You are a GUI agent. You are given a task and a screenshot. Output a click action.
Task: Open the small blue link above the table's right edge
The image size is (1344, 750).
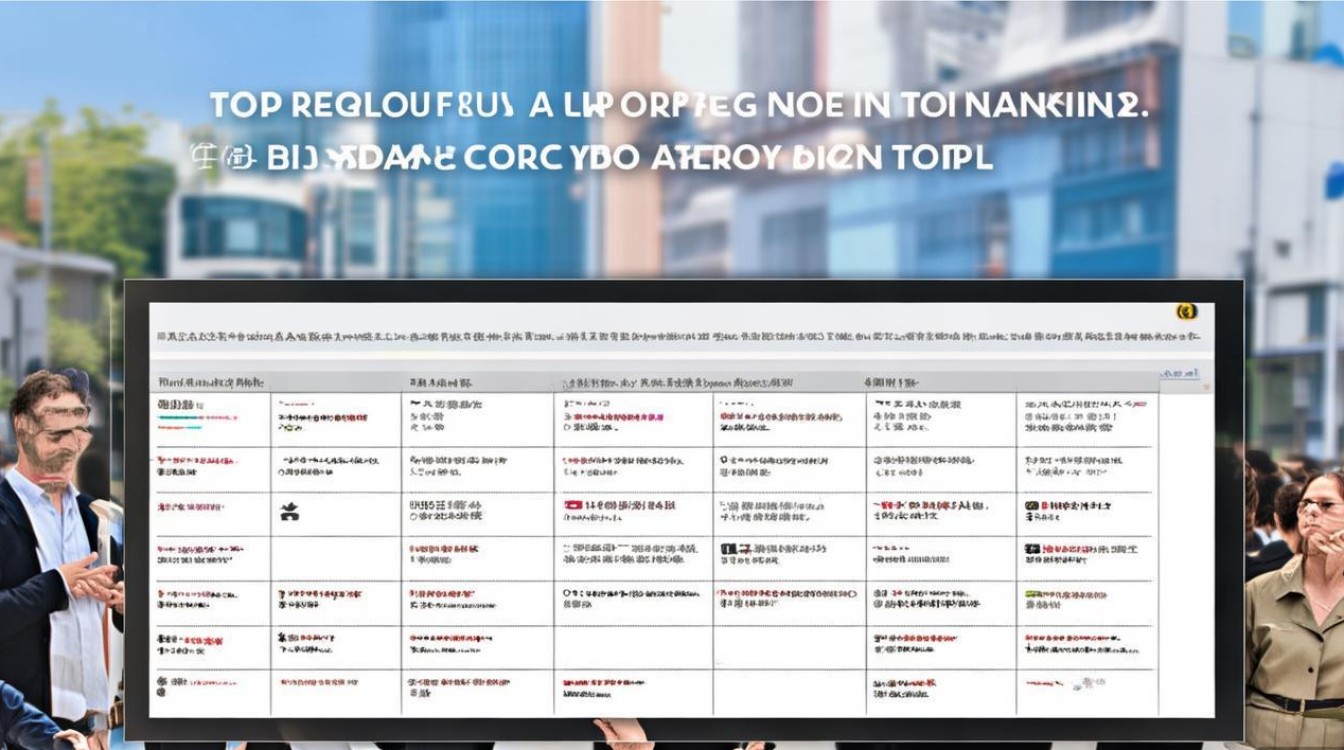point(1180,373)
